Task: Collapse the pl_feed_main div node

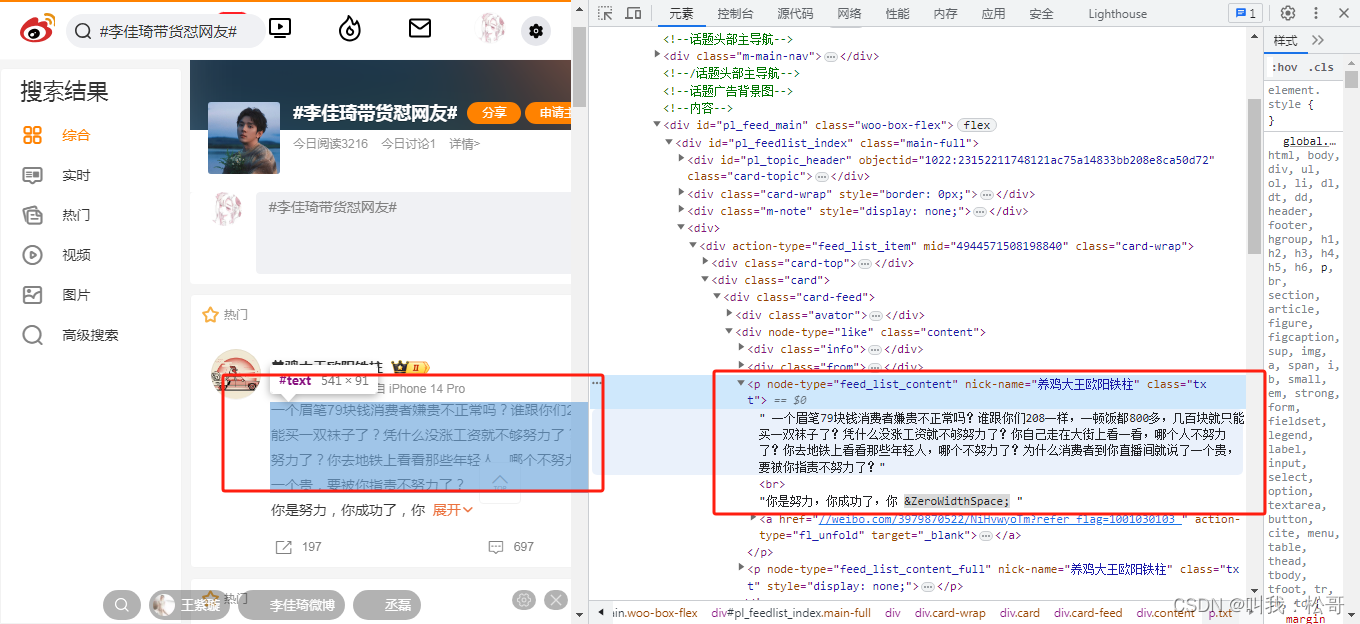Action: coord(658,125)
